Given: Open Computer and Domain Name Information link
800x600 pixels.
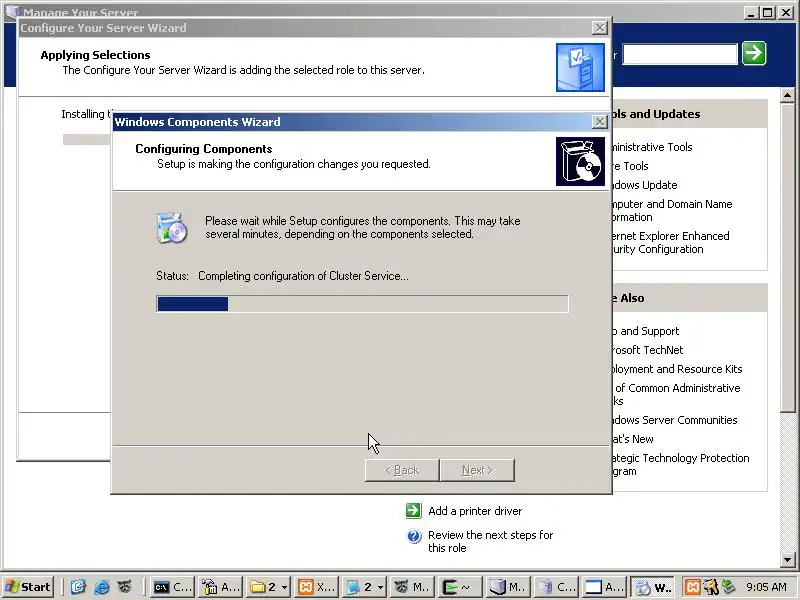Looking at the screenshot, I should 672,210.
